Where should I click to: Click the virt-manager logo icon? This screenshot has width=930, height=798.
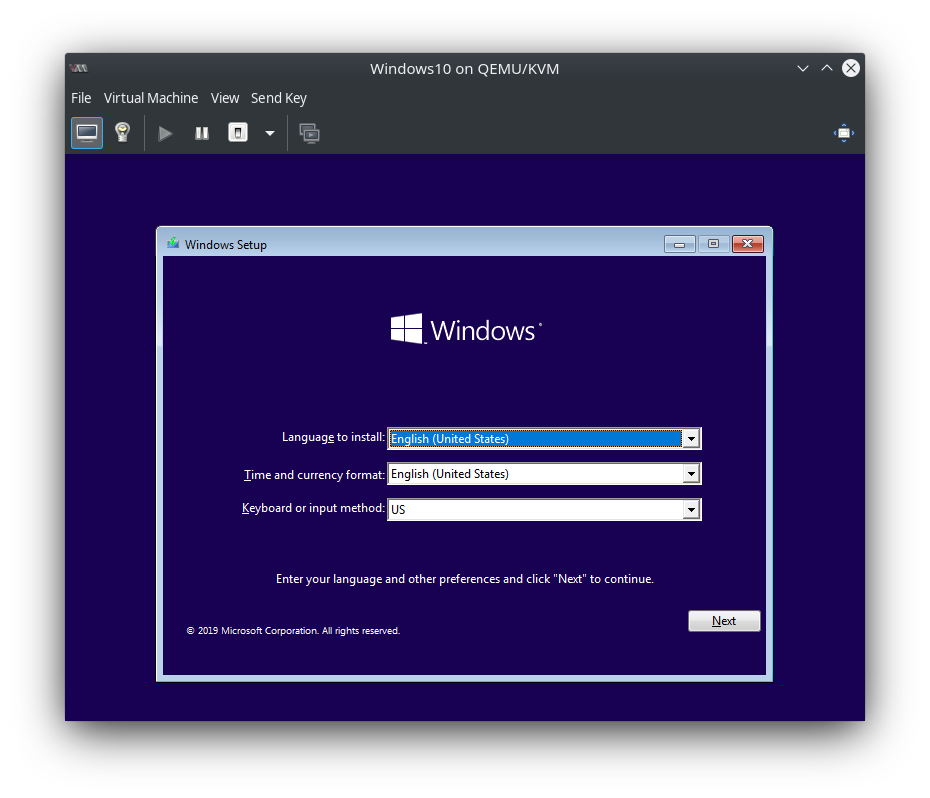(x=78, y=68)
